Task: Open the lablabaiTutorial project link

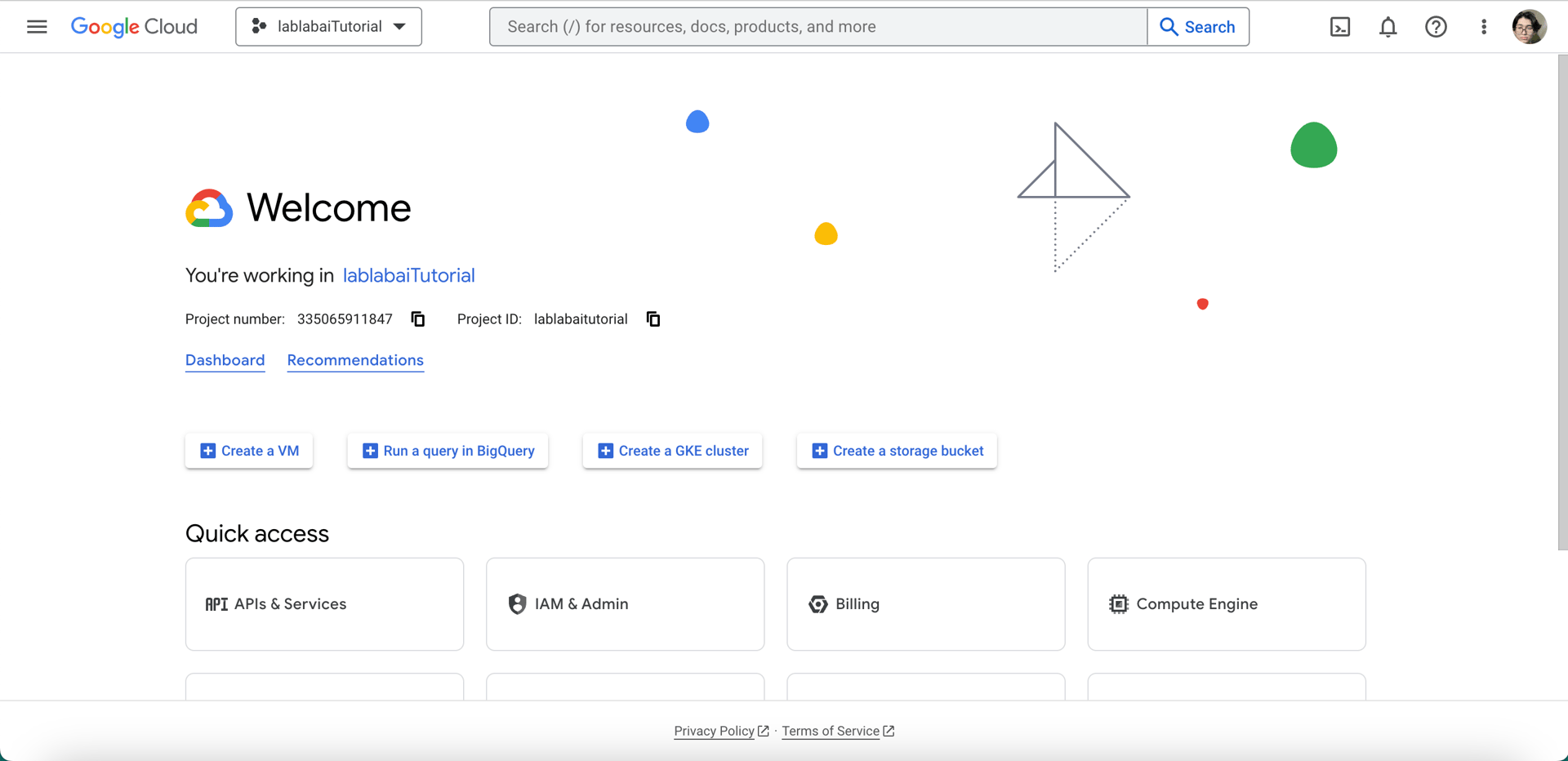Action: [x=408, y=275]
